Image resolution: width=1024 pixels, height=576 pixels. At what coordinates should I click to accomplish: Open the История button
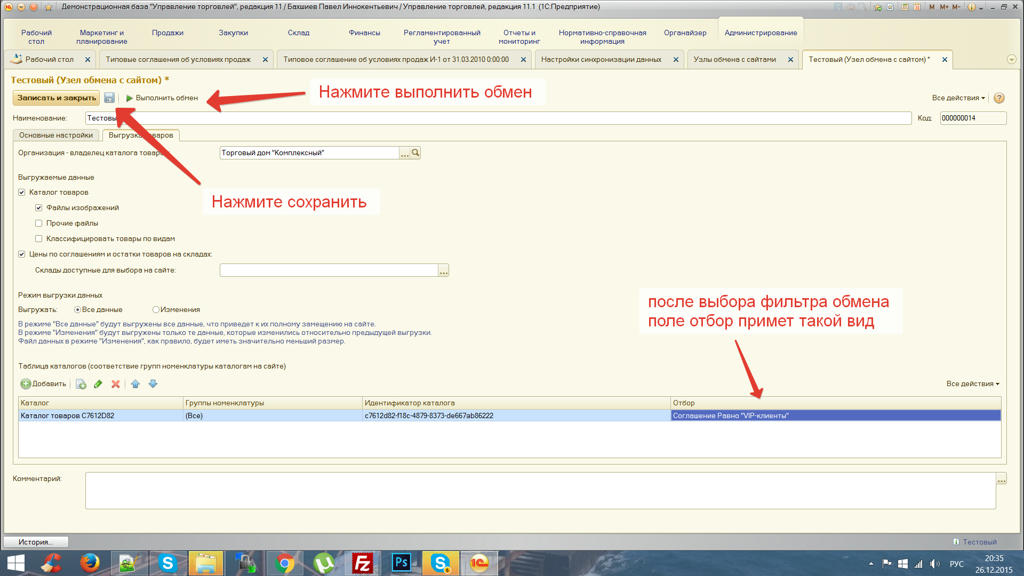coord(36,542)
